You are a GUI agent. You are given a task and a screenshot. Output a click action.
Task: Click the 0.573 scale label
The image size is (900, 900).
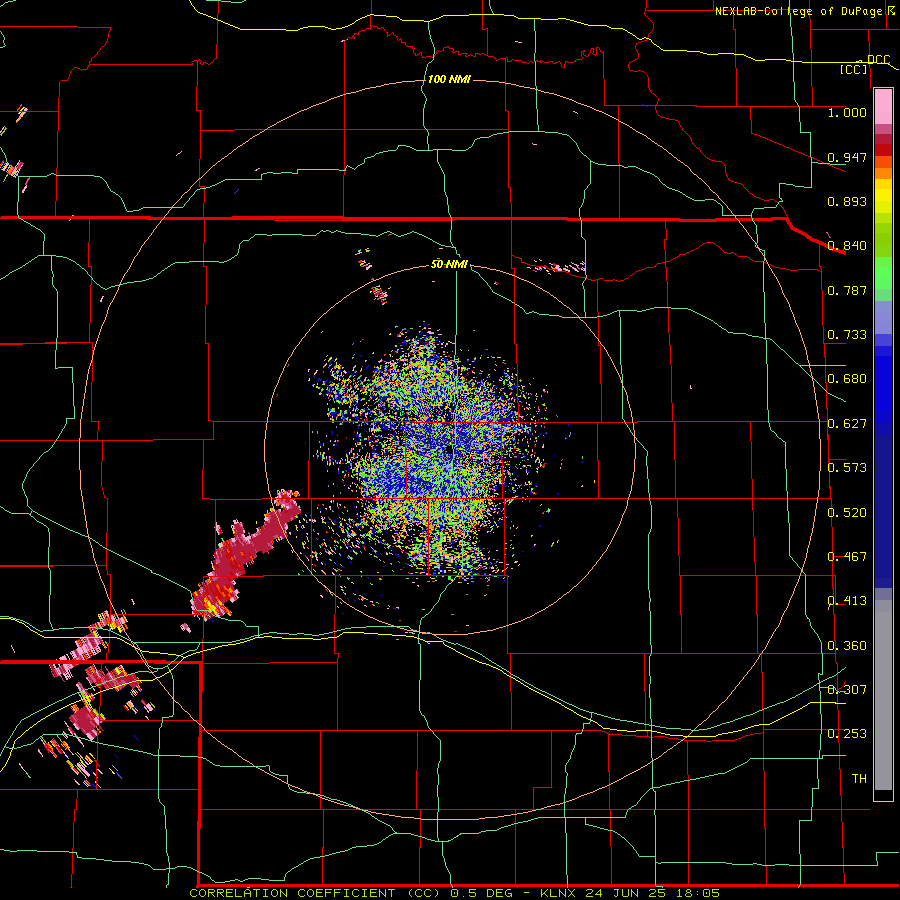click(847, 468)
